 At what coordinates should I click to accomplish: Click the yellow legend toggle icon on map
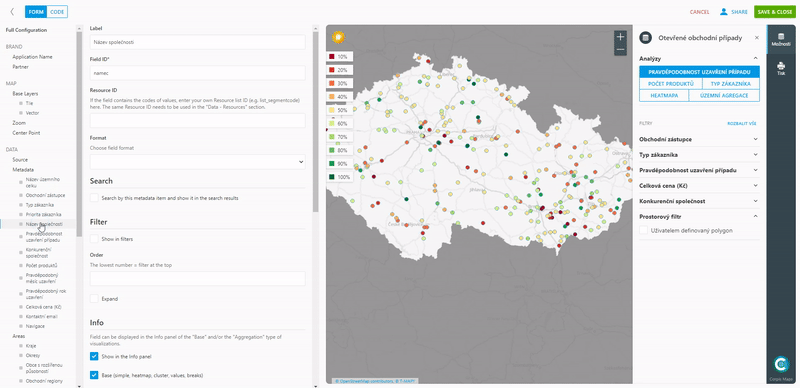(338, 37)
